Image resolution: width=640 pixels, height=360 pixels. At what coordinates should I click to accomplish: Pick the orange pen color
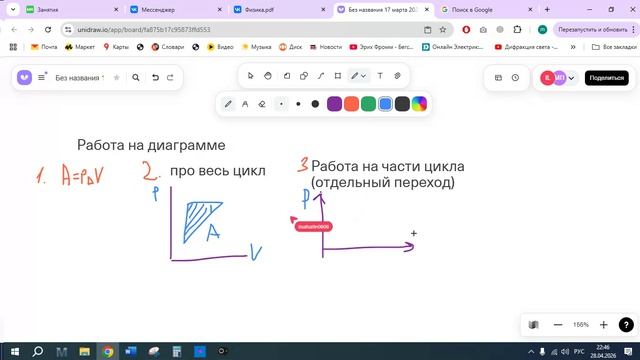pyautogui.click(x=351, y=104)
